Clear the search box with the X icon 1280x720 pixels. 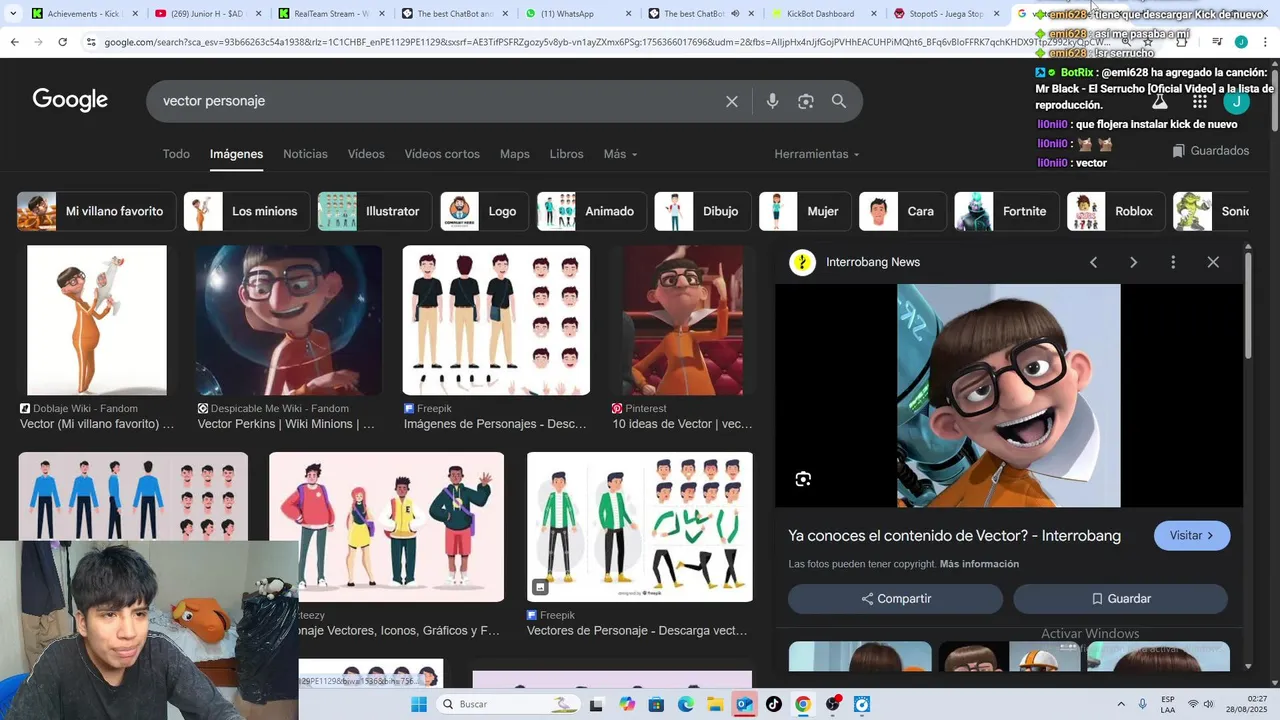point(732,101)
